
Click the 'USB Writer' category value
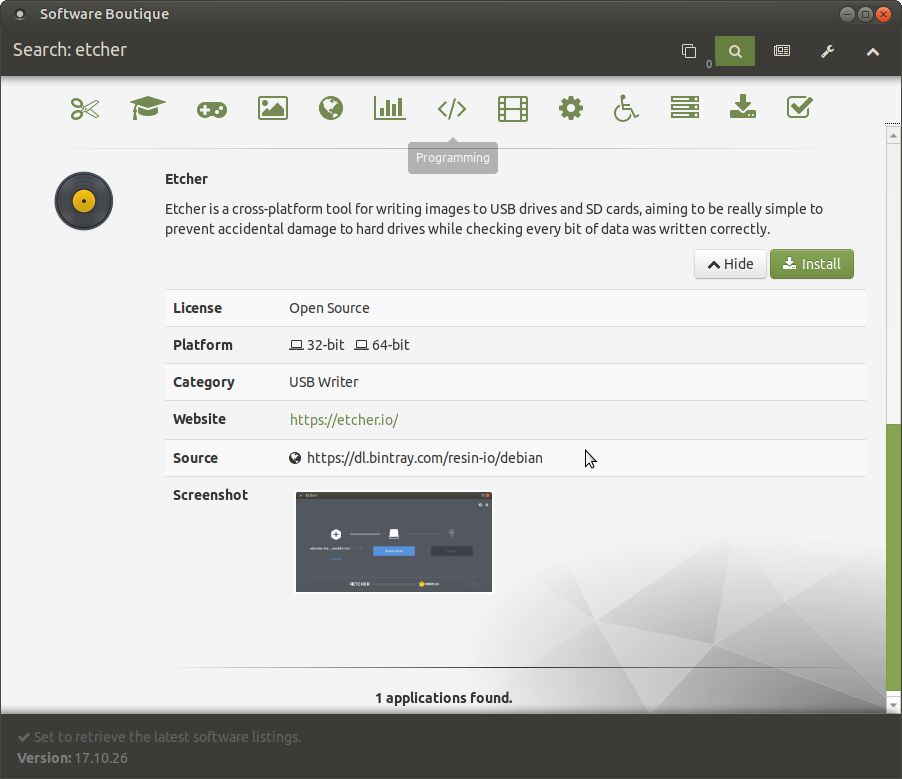[x=323, y=382]
